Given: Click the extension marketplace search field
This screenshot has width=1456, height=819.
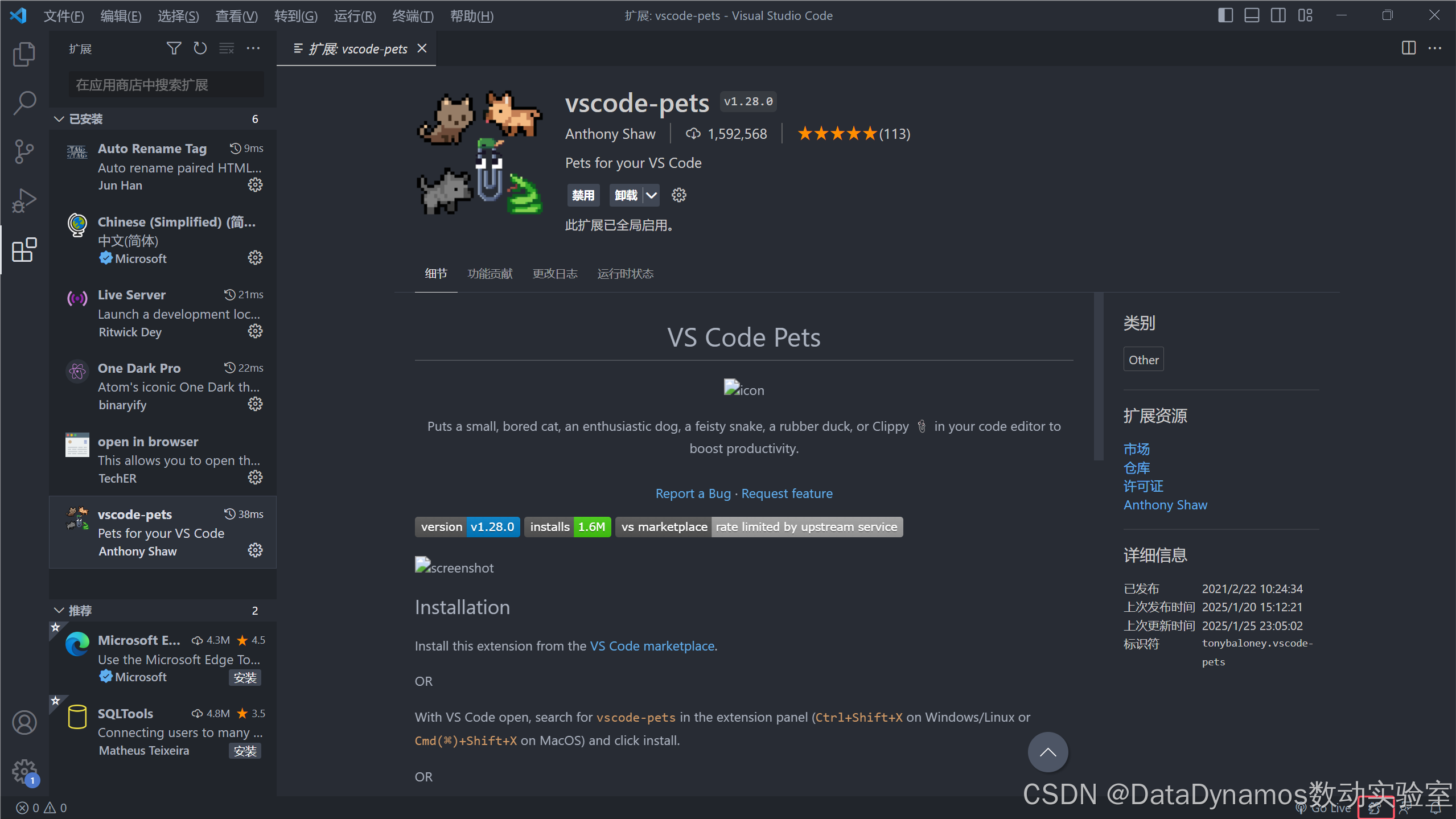Looking at the screenshot, I should (165, 84).
